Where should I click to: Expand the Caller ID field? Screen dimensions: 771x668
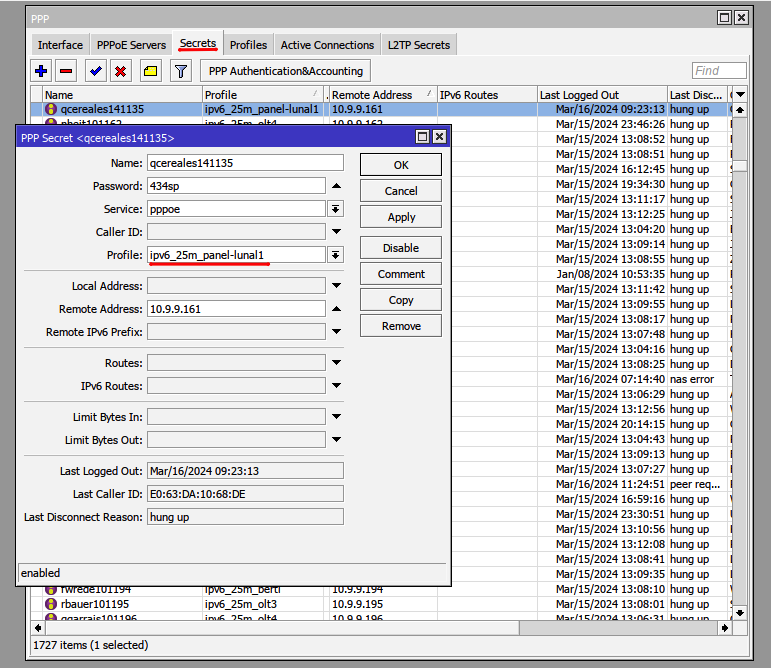(x=336, y=232)
